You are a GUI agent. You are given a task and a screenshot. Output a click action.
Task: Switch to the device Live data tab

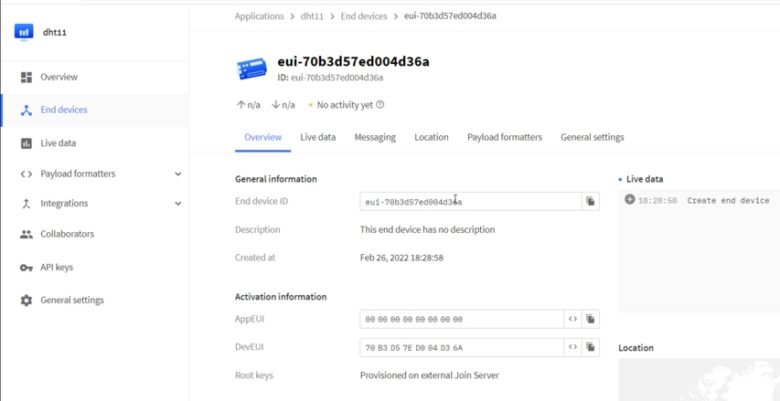[x=318, y=137]
